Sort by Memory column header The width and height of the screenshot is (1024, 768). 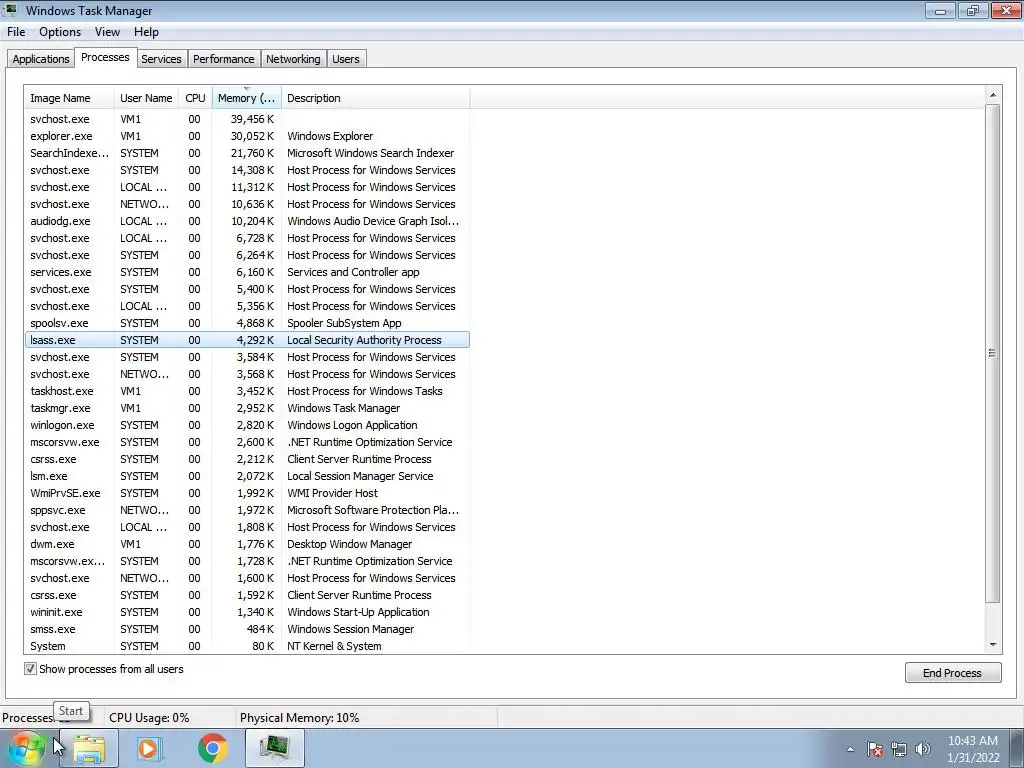tap(246, 98)
